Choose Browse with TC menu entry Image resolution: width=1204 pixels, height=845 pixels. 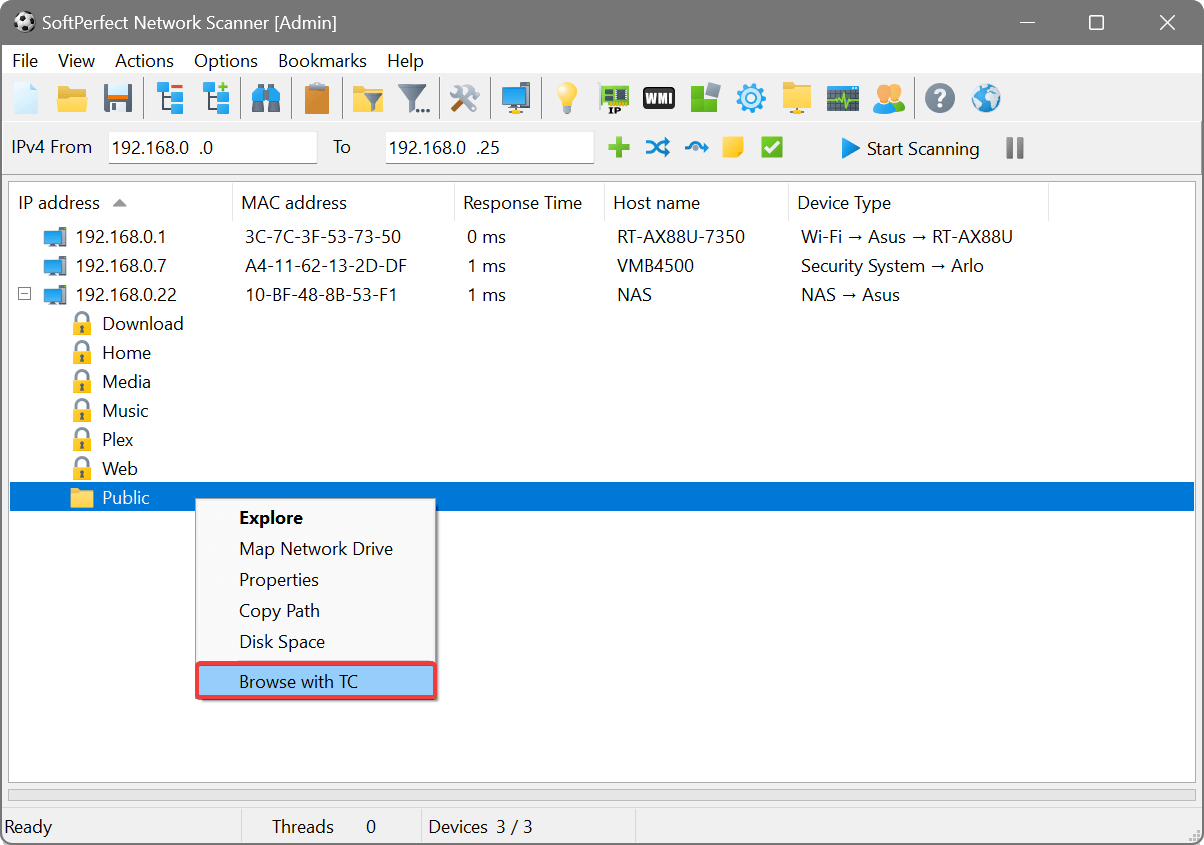pyautogui.click(x=316, y=682)
